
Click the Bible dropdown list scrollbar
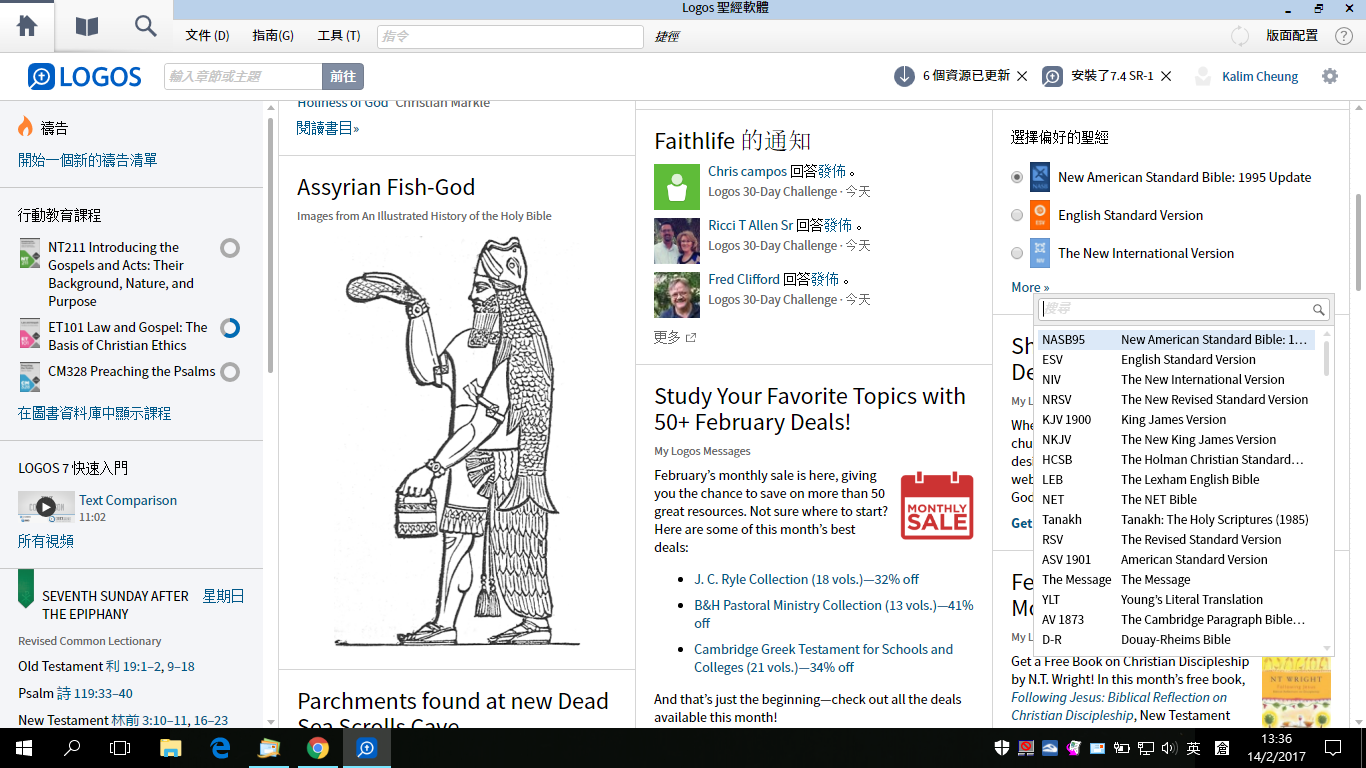[x=1327, y=358]
